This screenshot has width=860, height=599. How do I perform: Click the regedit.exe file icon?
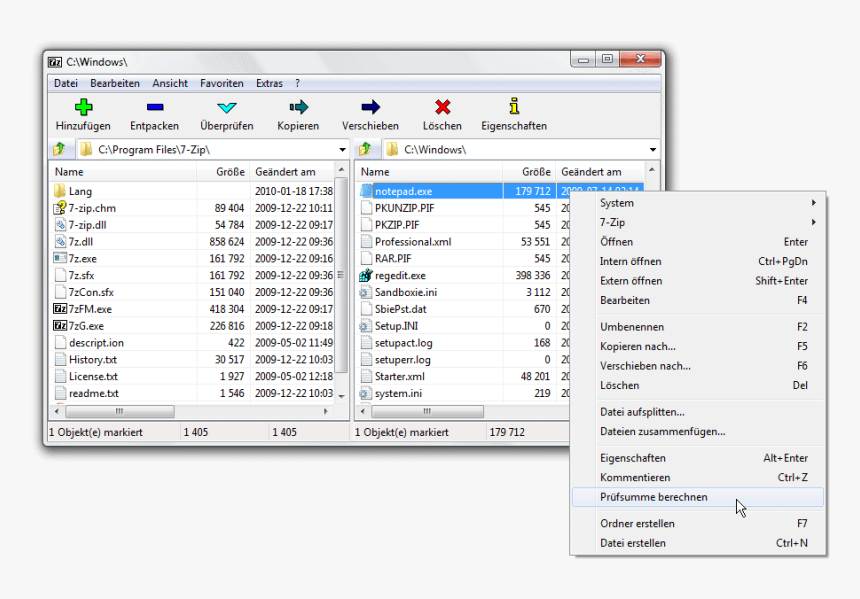pyautogui.click(x=366, y=275)
